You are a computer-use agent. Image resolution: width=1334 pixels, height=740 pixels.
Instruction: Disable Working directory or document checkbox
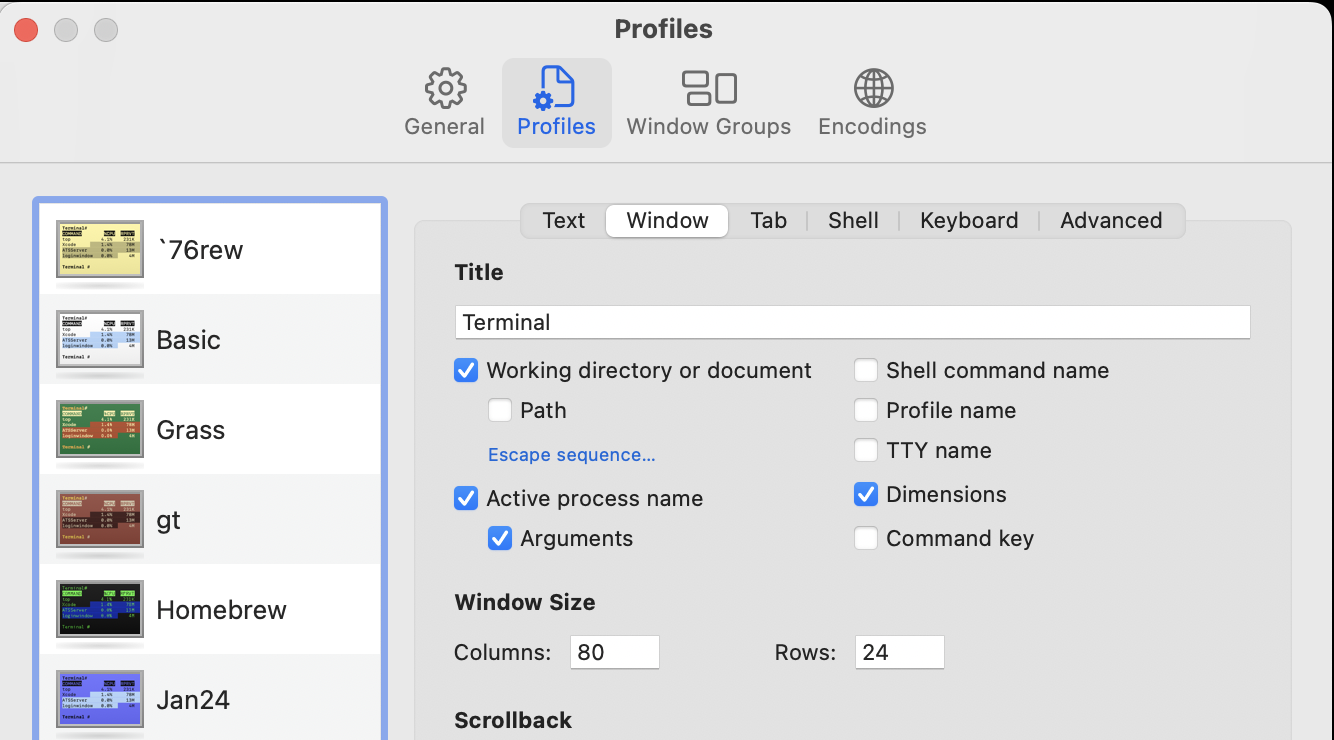point(466,371)
